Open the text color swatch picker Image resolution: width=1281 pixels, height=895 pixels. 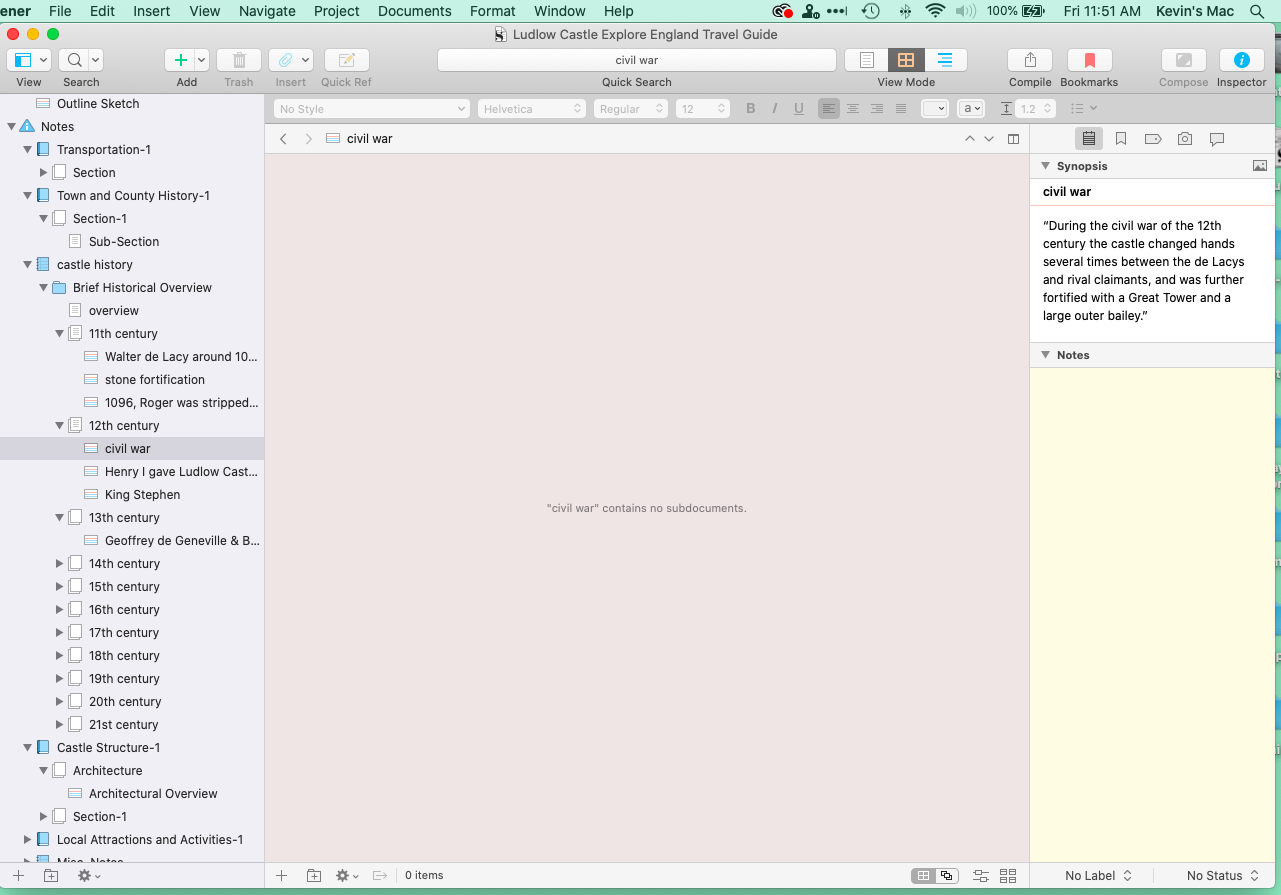[934, 109]
